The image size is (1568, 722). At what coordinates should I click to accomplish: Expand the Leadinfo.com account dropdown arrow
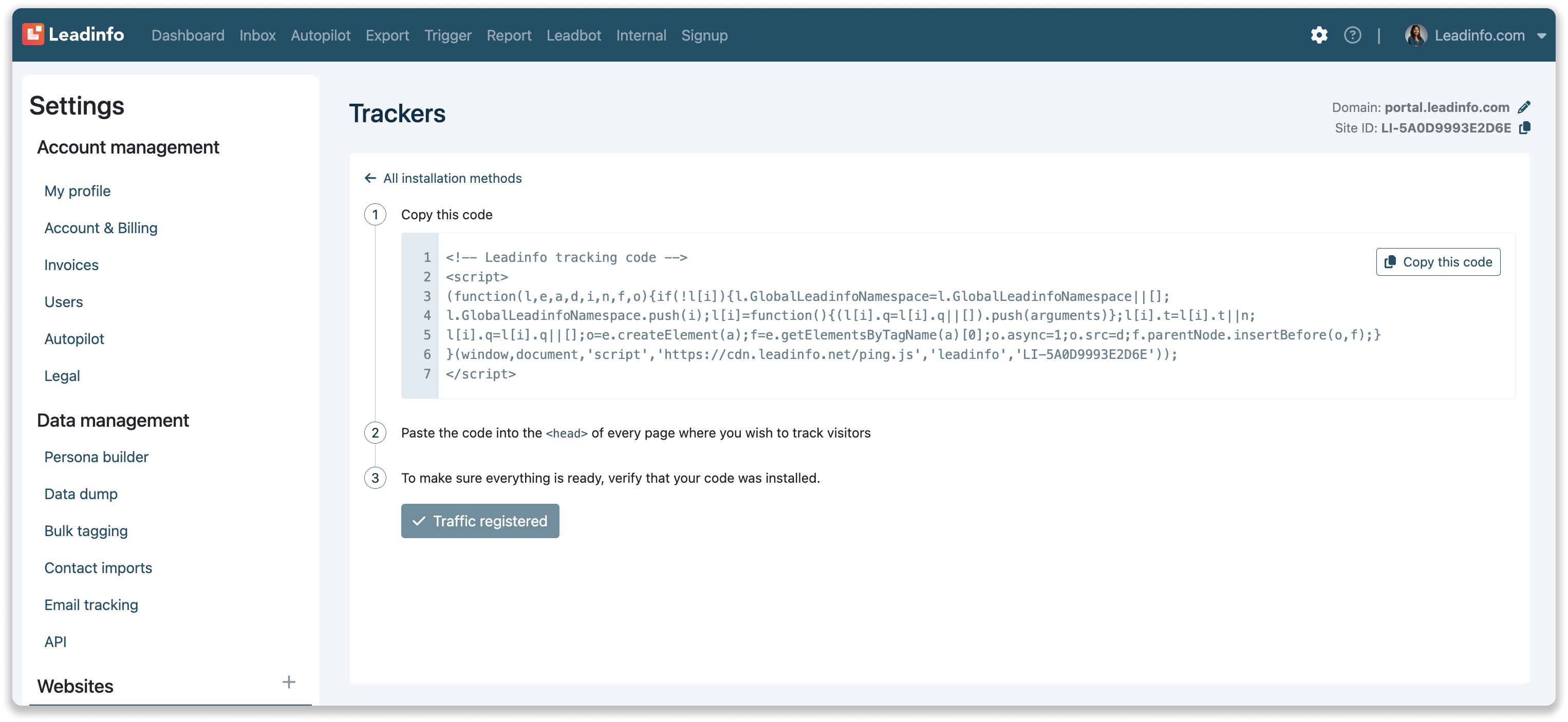click(1541, 36)
